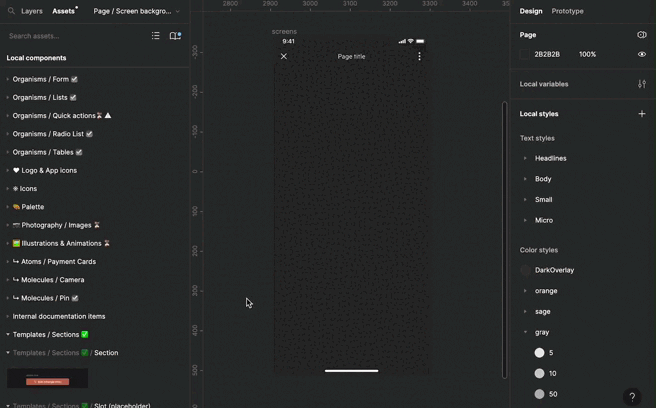Image resolution: width=656 pixels, height=408 pixels.
Task: Click the page color export-visibility icon beside Page
Action: 642,35
